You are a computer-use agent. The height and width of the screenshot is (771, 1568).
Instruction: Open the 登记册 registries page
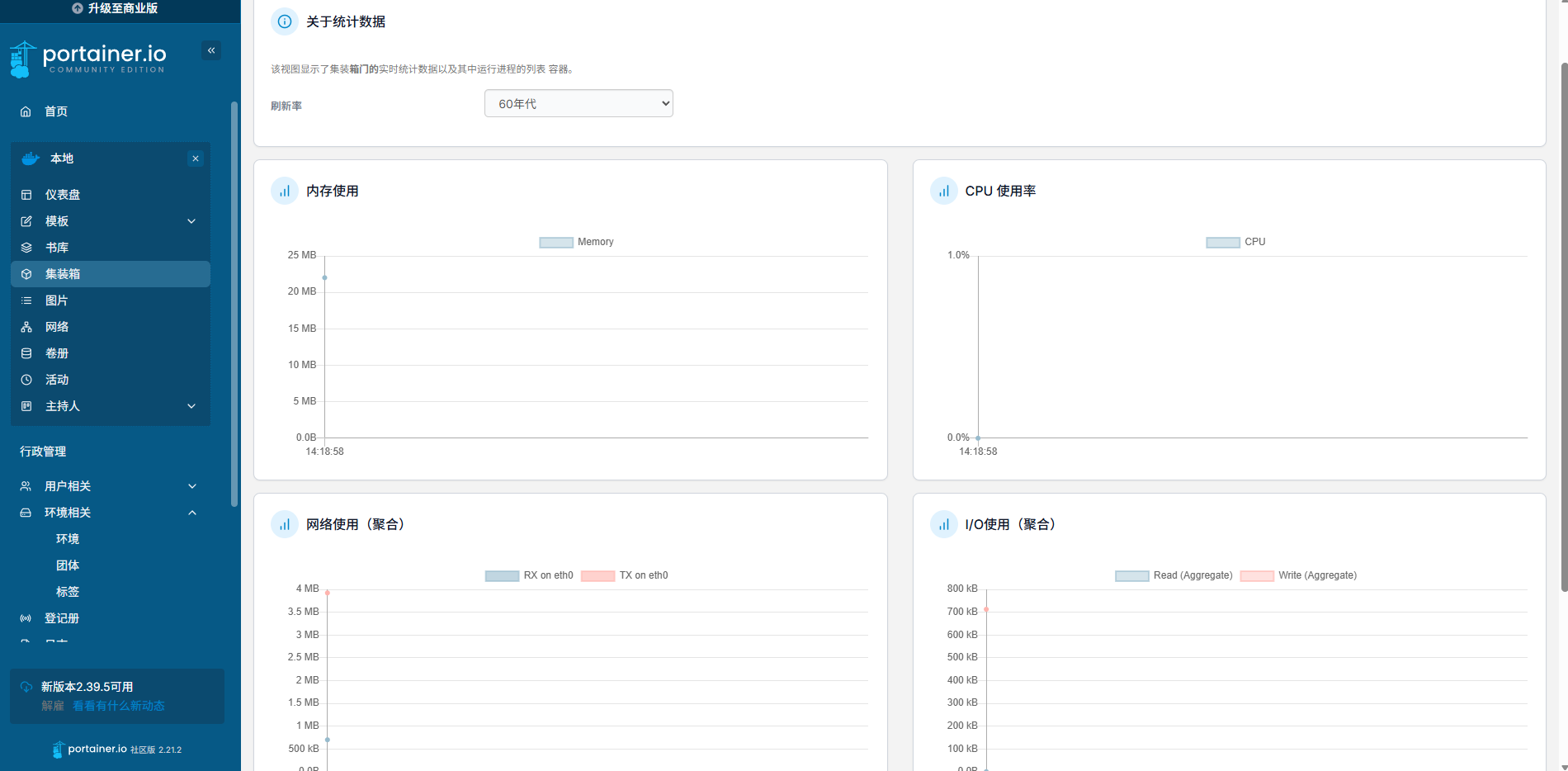62,618
